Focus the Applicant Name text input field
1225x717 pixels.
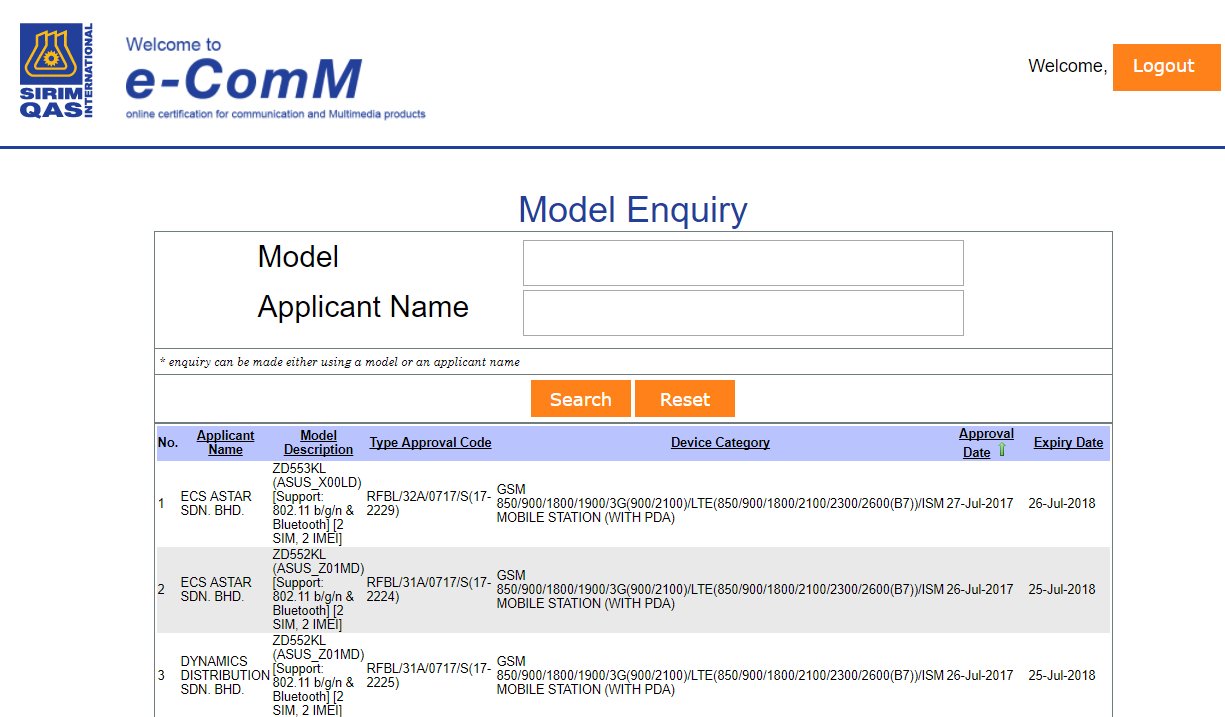tap(742, 313)
